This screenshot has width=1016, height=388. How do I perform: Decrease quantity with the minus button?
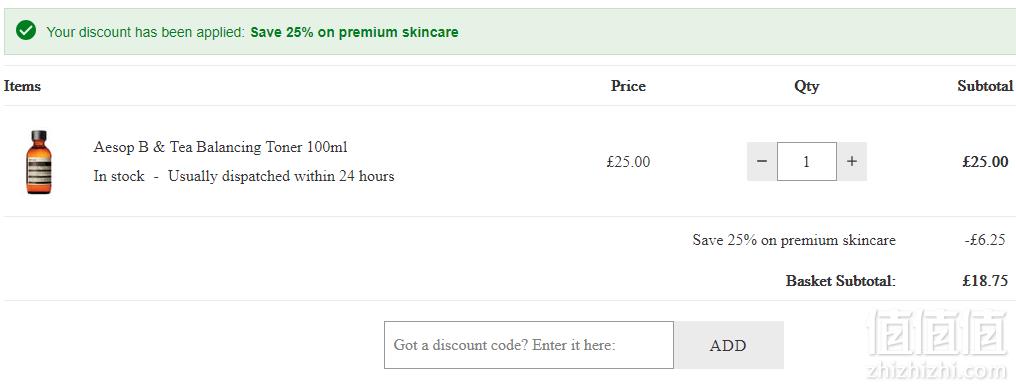coord(762,161)
